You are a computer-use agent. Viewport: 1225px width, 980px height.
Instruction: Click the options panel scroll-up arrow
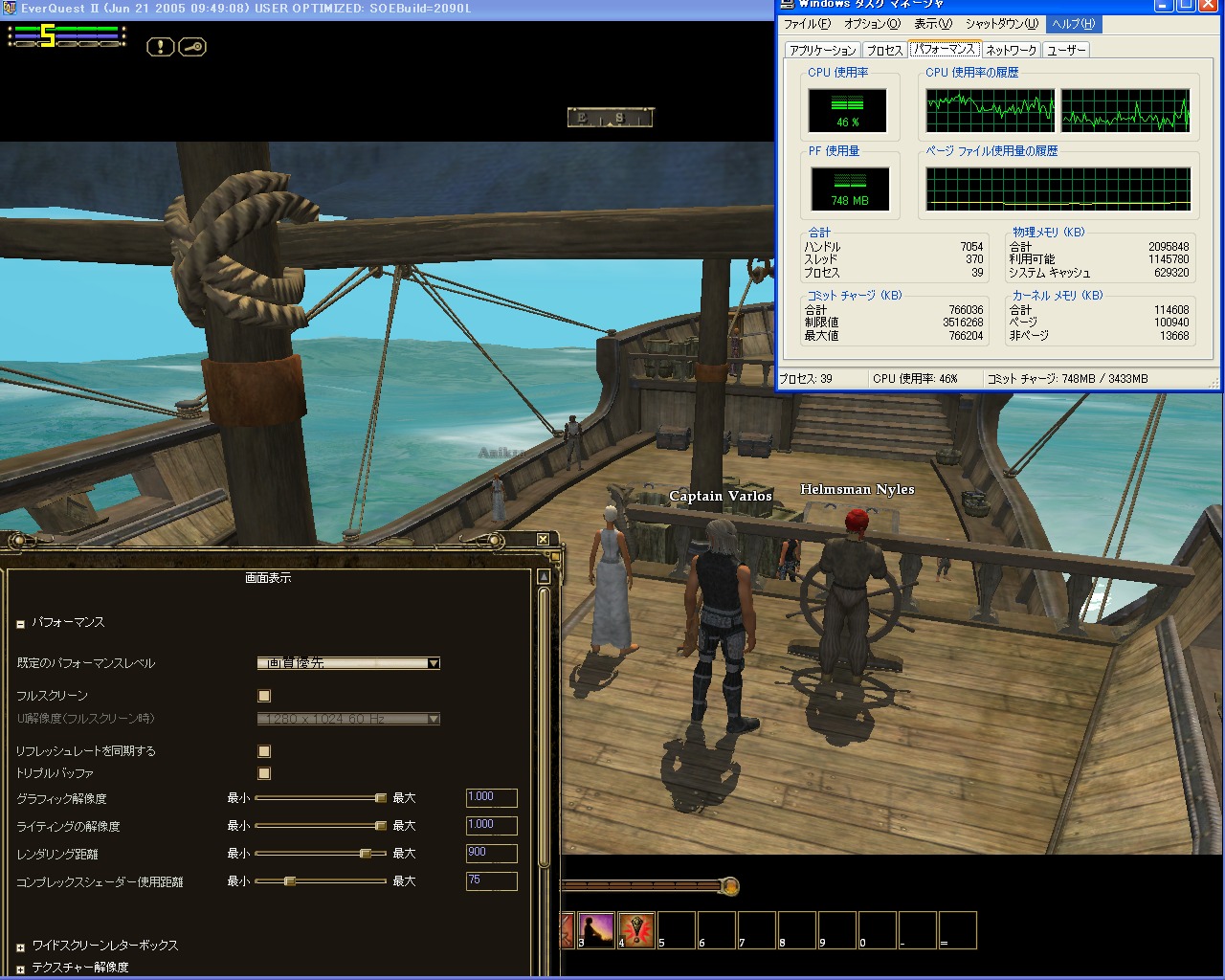click(x=544, y=576)
